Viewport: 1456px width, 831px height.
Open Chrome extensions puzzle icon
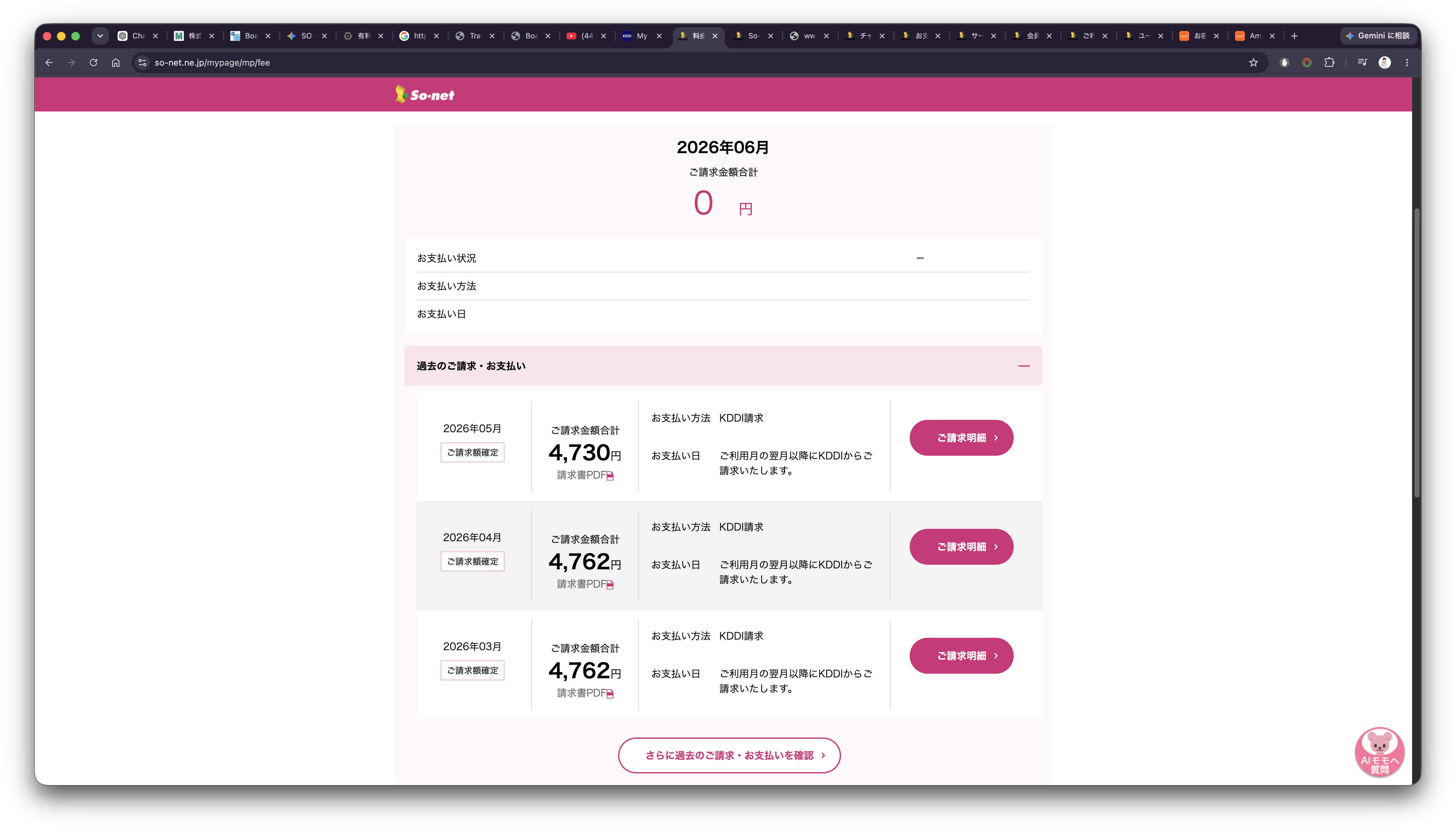tap(1329, 63)
